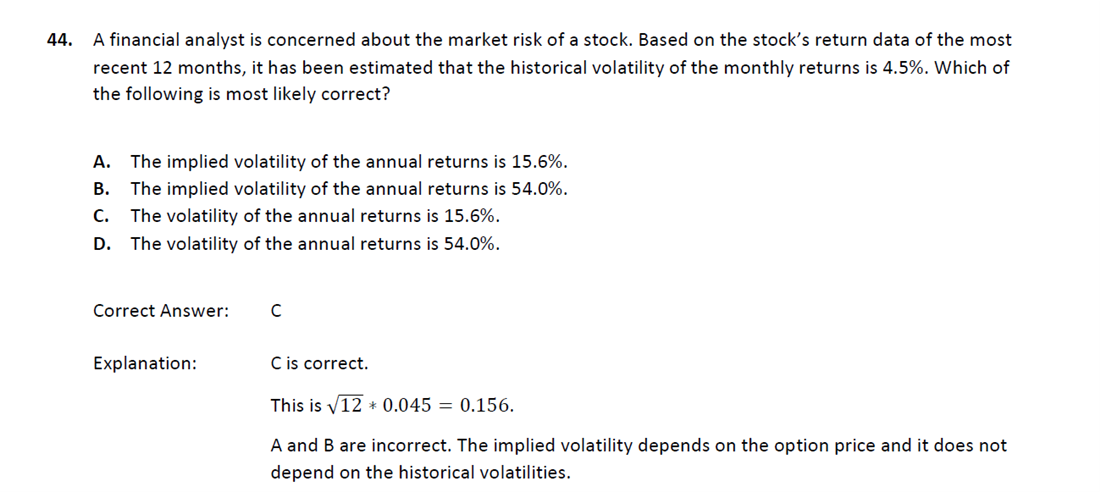The height and width of the screenshot is (492, 1100).
Task: Click the 0.045 value in the formula
Action: [407, 406]
